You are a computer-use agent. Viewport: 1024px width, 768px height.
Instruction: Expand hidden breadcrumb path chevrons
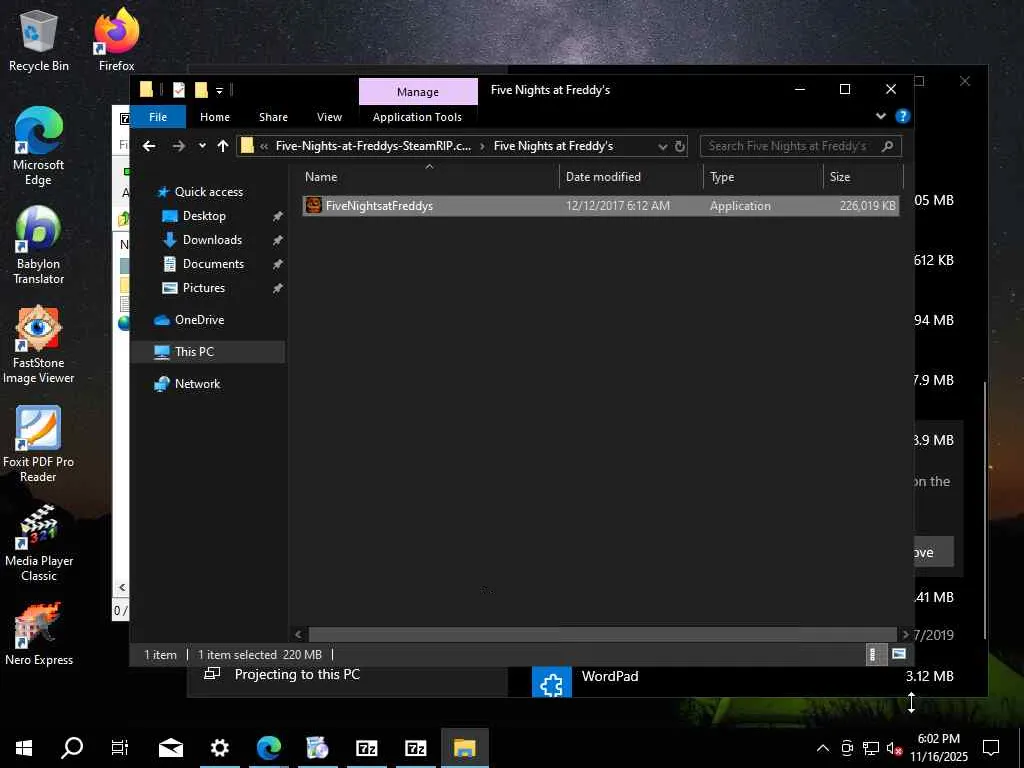tap(264, 146)
